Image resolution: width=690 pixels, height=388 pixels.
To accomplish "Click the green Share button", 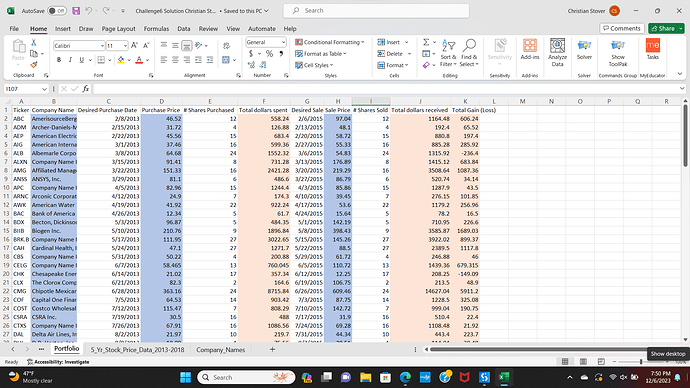I will 663,28.
